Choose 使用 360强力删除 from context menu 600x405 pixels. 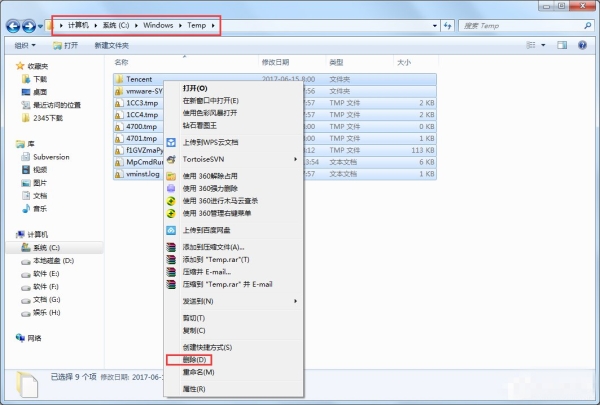[x=234, y=188]
